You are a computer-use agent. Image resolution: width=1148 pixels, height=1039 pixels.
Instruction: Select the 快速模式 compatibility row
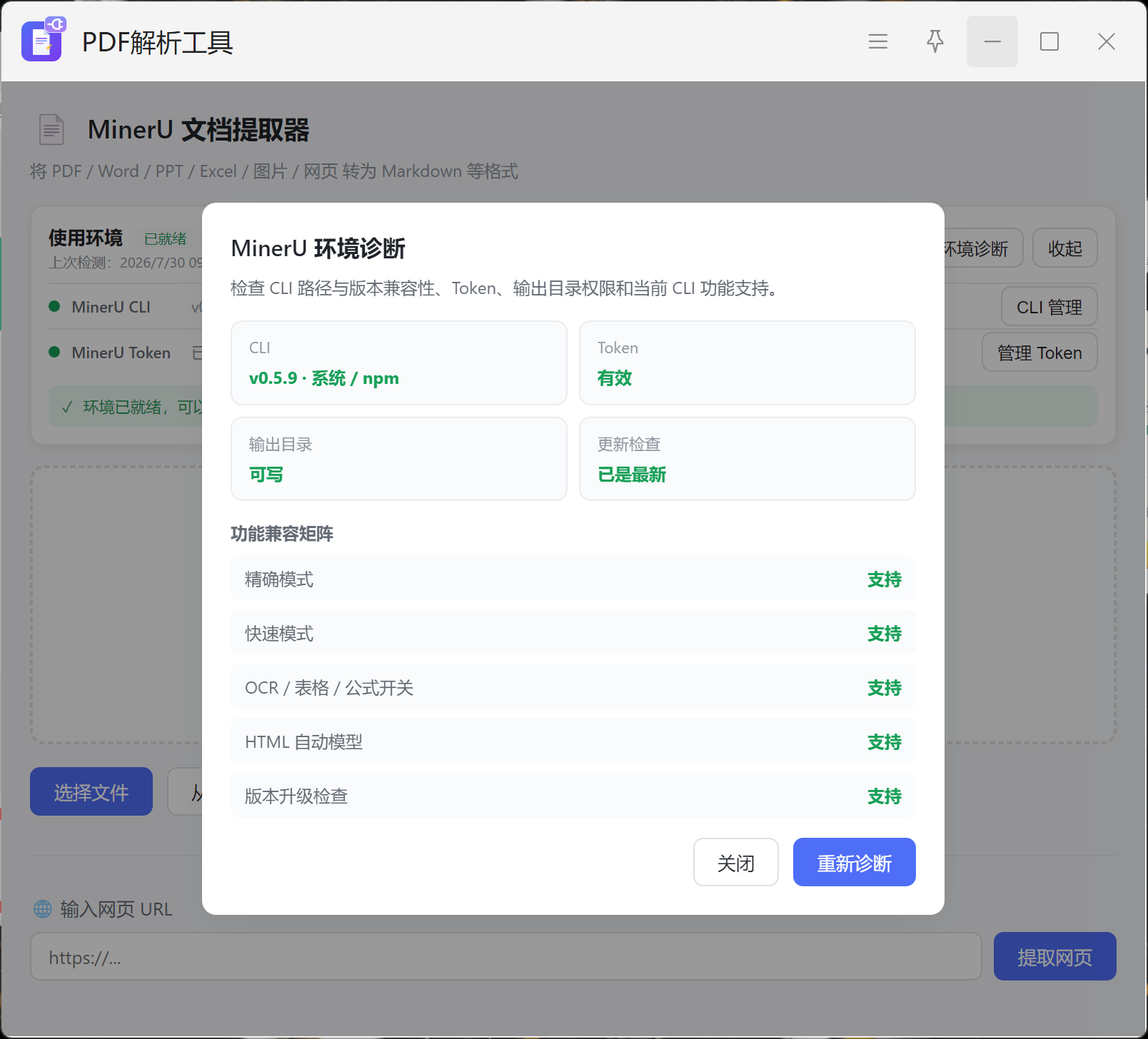pos(573,633)
